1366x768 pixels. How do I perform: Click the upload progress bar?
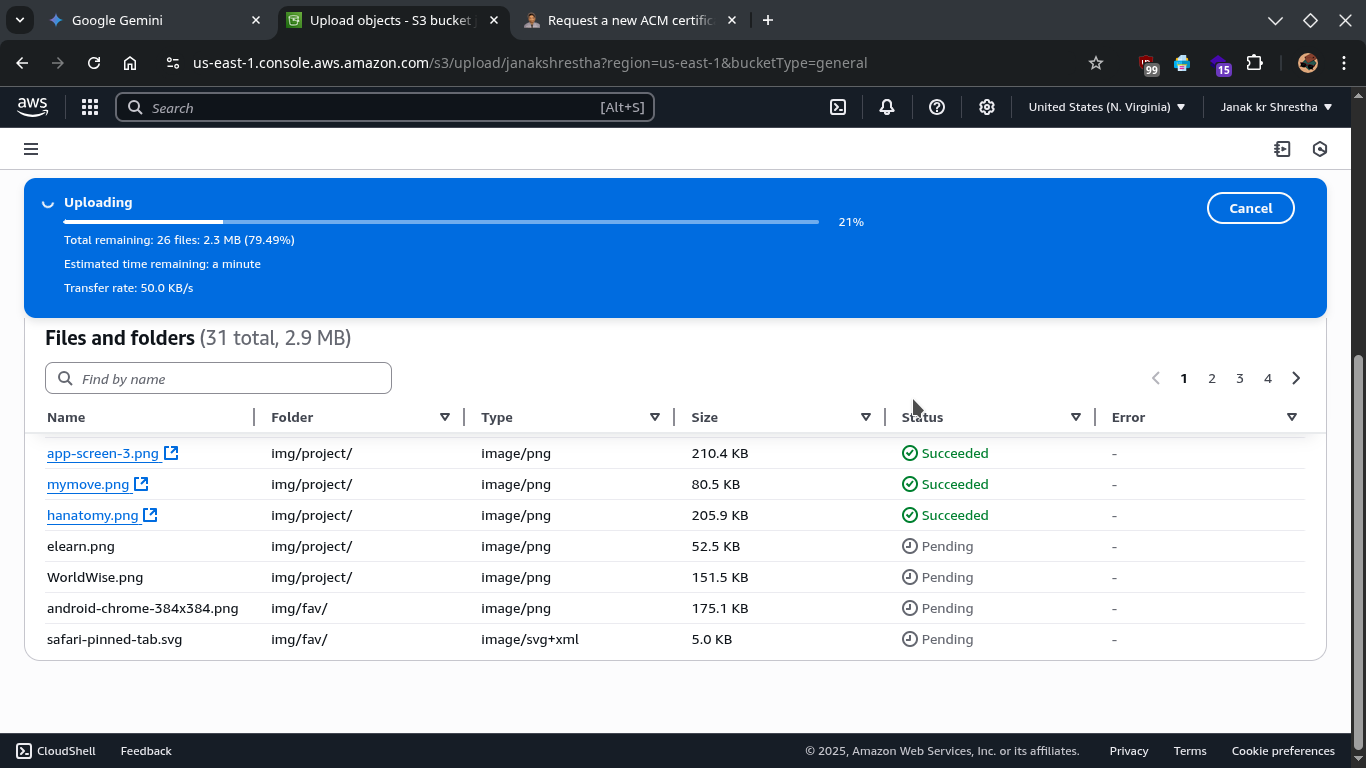(441, 222)
